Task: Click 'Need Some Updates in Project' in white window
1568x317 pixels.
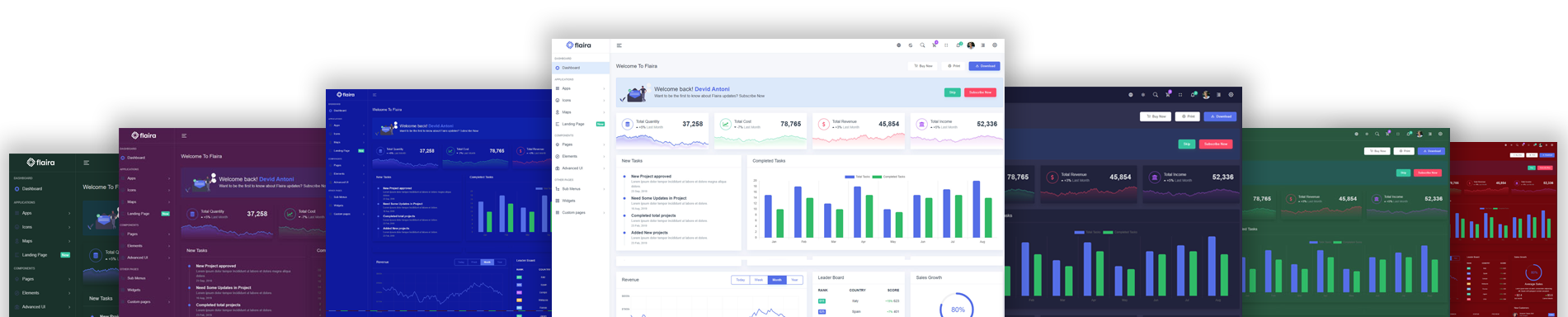Action: click(x=658, y=198)
